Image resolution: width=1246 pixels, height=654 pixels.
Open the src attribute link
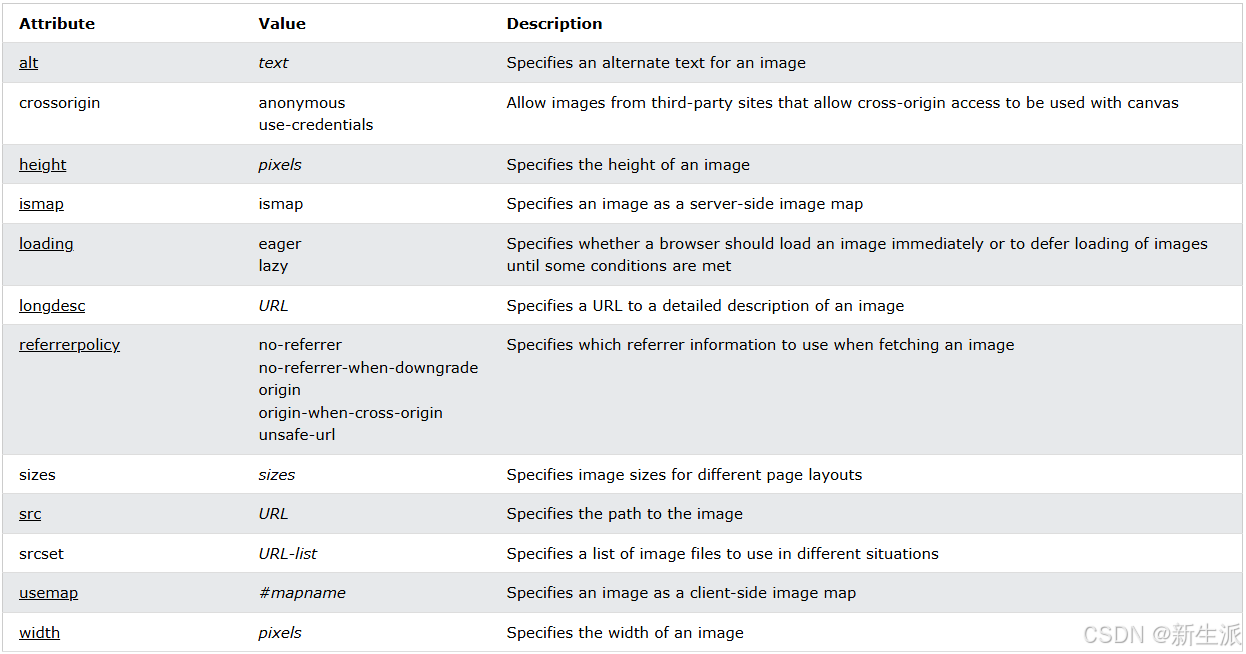tap(30, 514)
